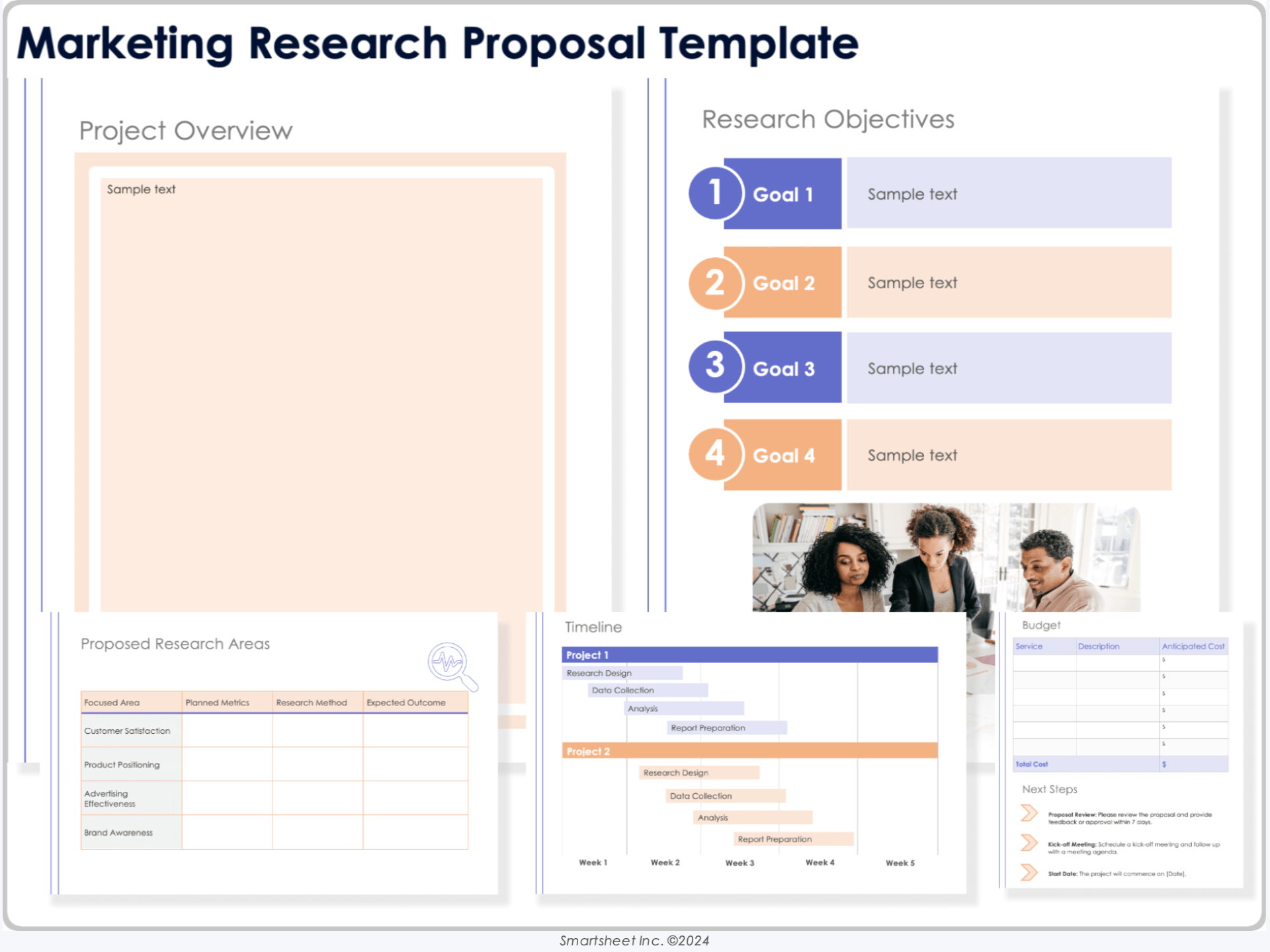Click the Budget heading

click(x=1041, y=625)
